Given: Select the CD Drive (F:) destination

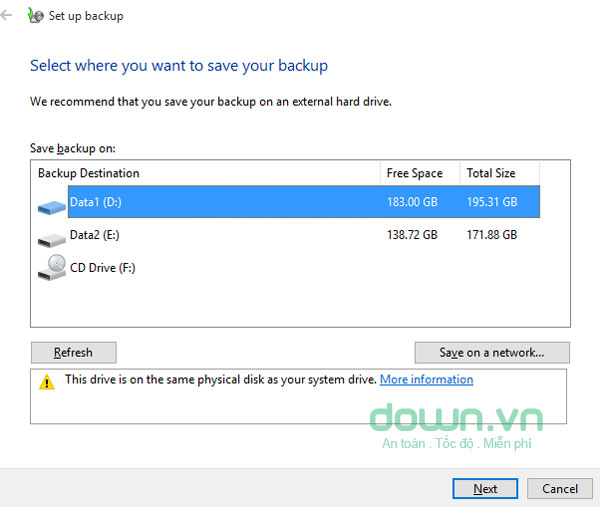Looking at the screenshot, I should [304, 267].
